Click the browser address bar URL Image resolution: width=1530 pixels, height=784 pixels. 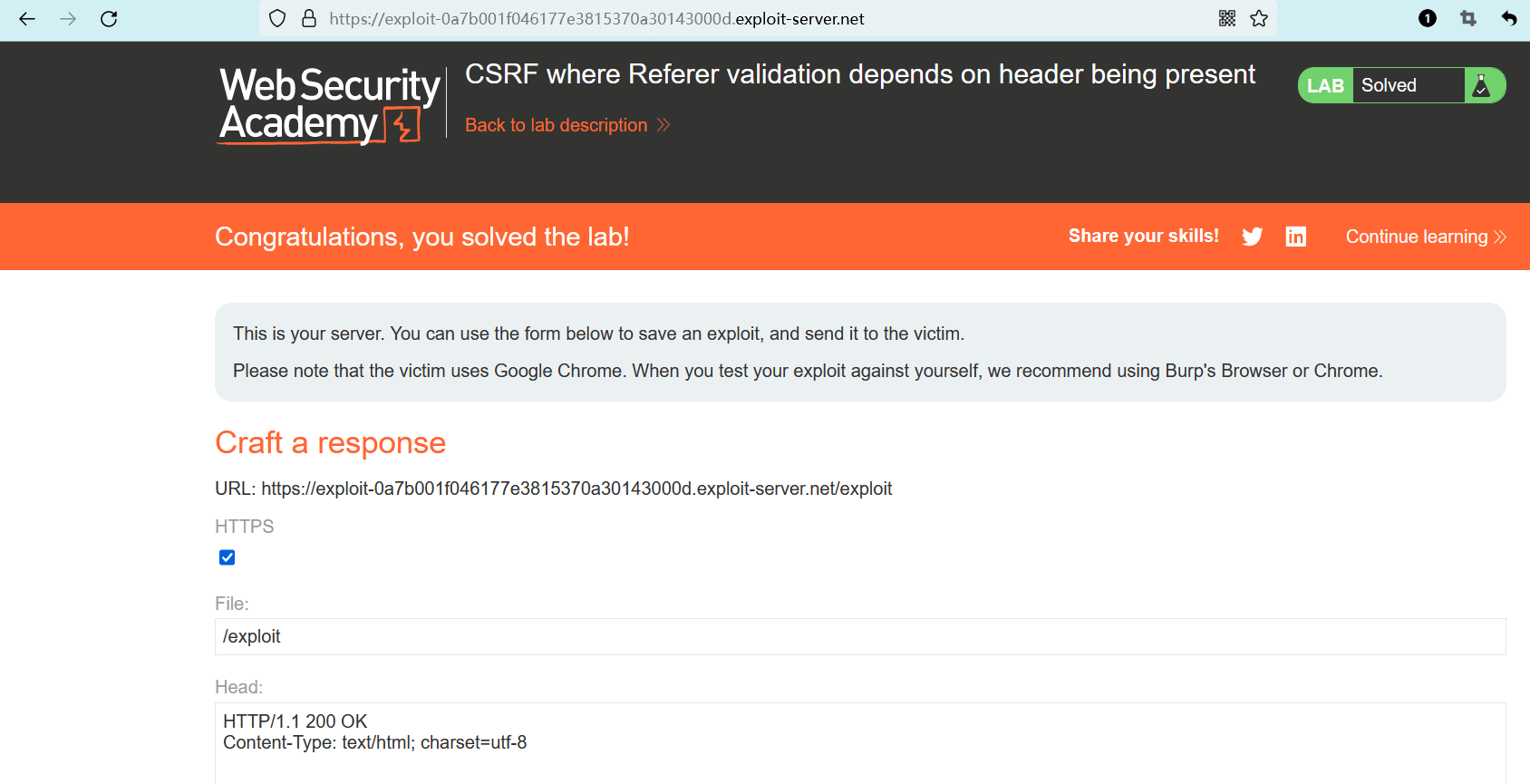pos(596,19)
